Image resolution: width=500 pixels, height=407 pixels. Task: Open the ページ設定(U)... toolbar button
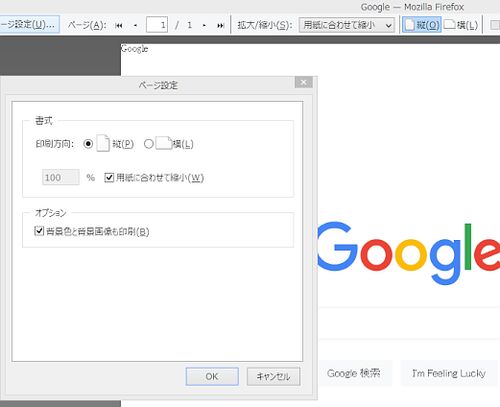coord(29,24)
